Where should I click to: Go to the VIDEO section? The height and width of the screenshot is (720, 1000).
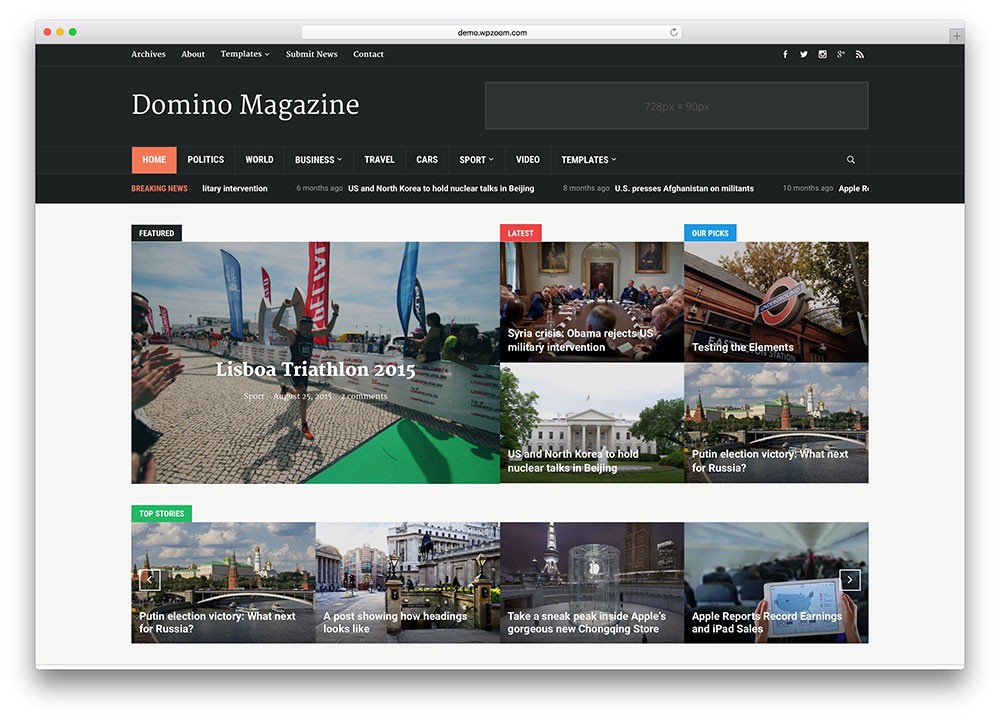pos(527,159)
